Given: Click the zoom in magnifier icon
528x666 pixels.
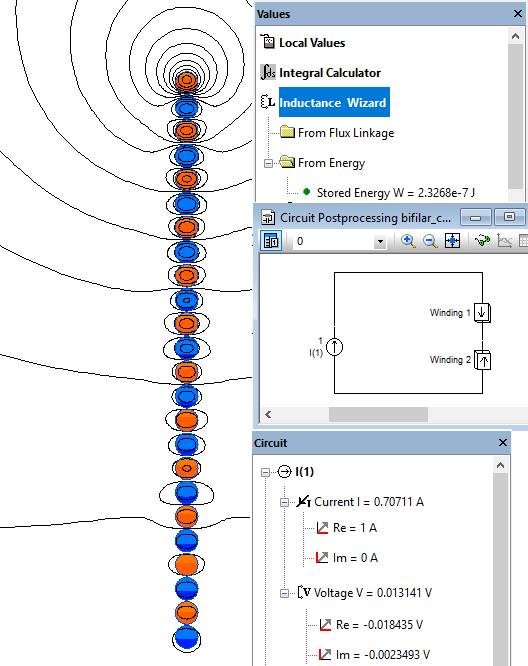Looking at the screenshot, I should point(408,241).
